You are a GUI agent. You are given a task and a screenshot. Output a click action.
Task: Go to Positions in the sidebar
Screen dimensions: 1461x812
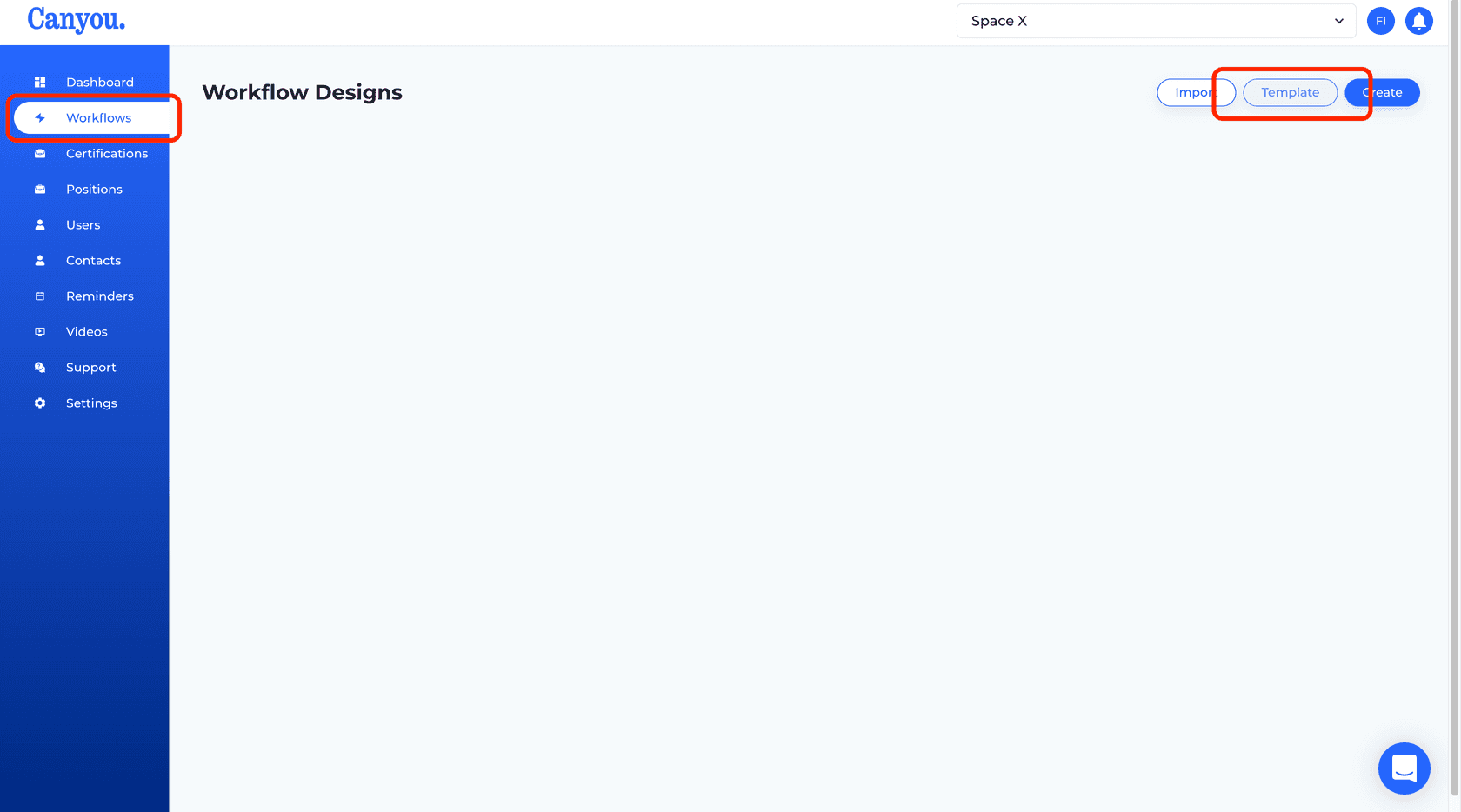[94, 190]
